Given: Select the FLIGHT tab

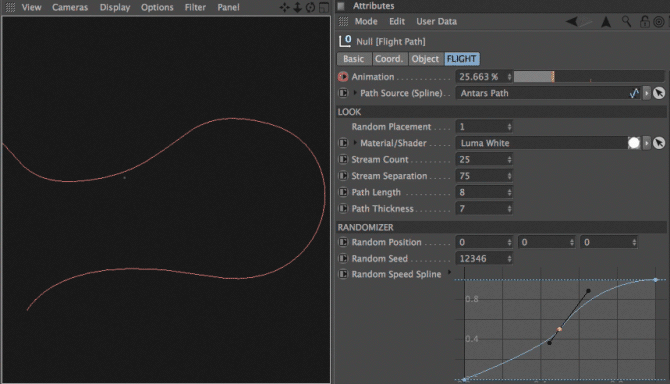Looking at the screenshot, I should 461,59.
